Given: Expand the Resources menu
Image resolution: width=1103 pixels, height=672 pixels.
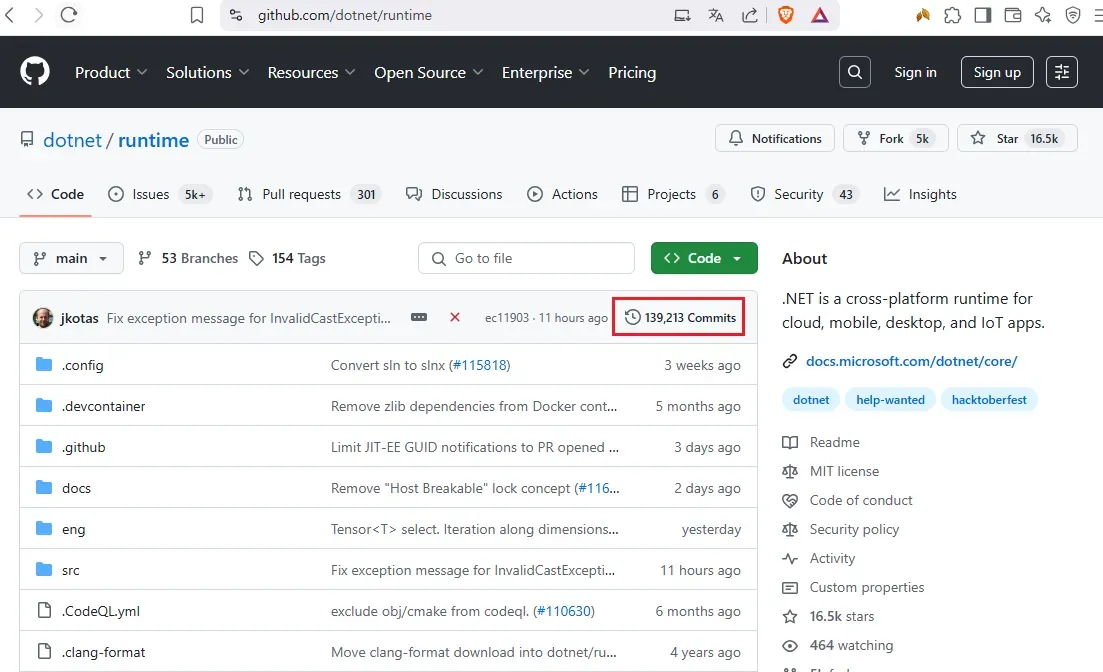Looking at the screenshot, I should point(311,72).
